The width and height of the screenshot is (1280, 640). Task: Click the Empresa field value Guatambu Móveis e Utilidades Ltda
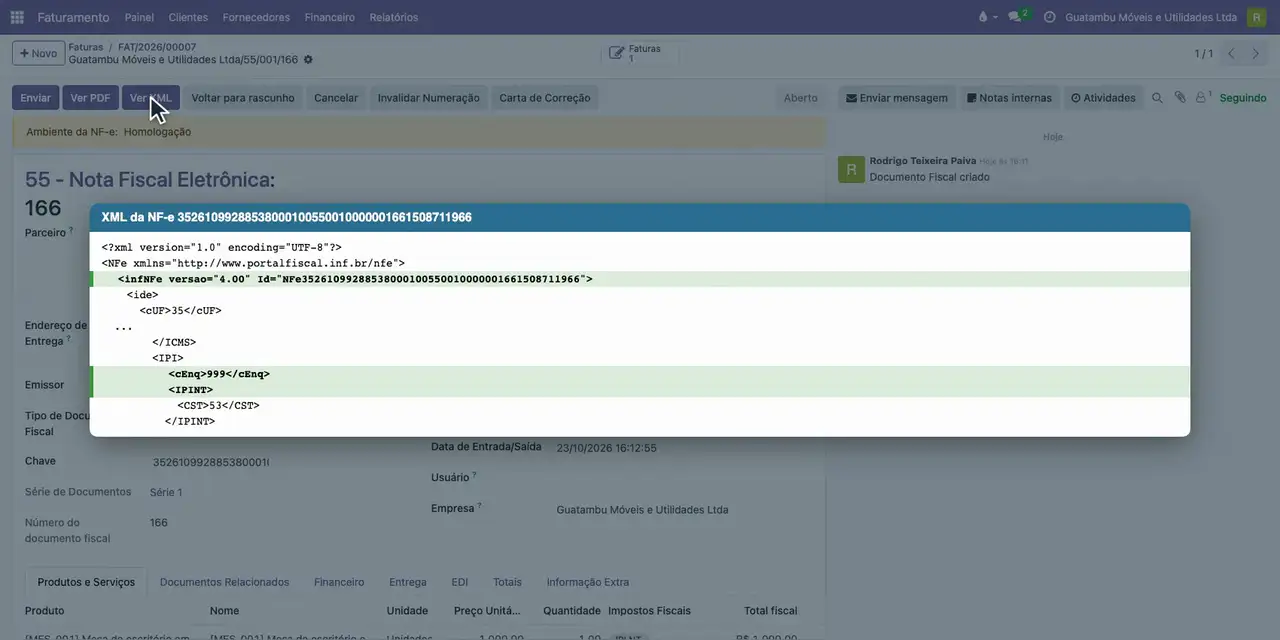point(642,510)
